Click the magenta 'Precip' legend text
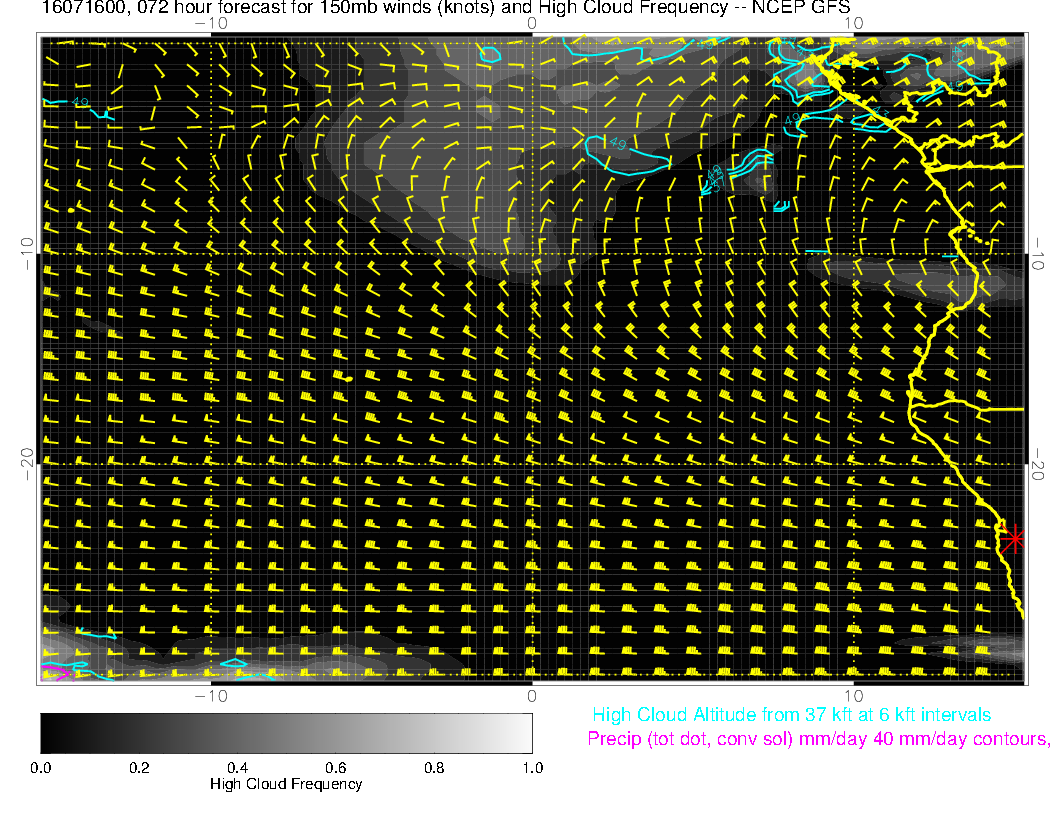The width and height of the screenshot is (1056, 816). pyautogui.click(x=818, y=739)
